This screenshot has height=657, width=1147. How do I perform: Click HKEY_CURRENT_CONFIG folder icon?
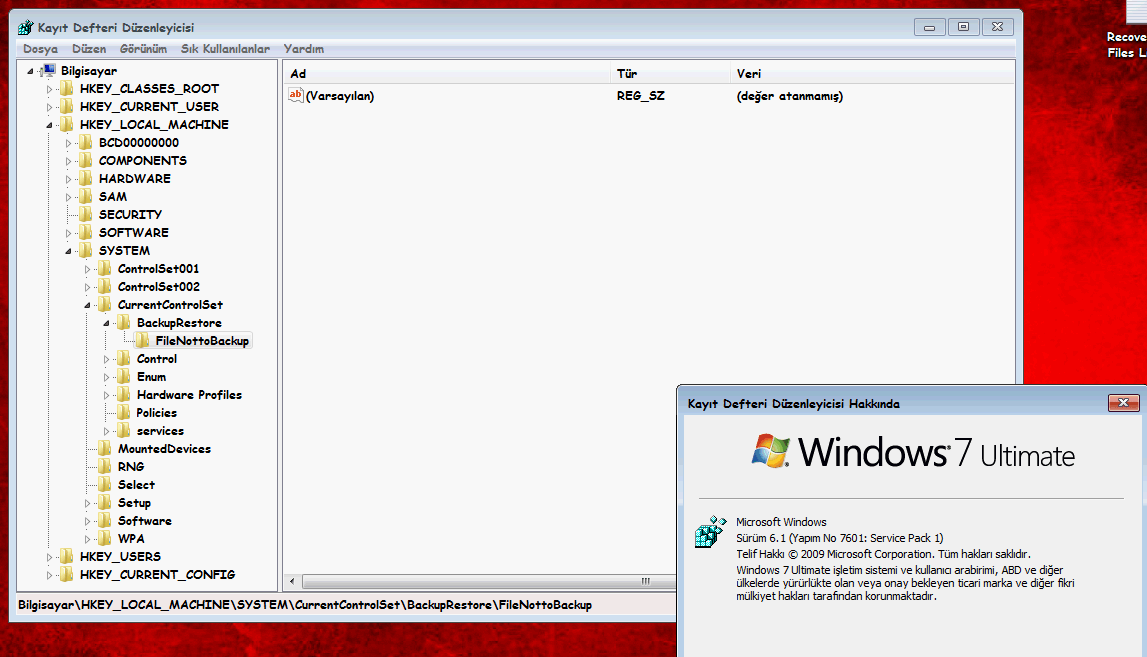point(67,574)
